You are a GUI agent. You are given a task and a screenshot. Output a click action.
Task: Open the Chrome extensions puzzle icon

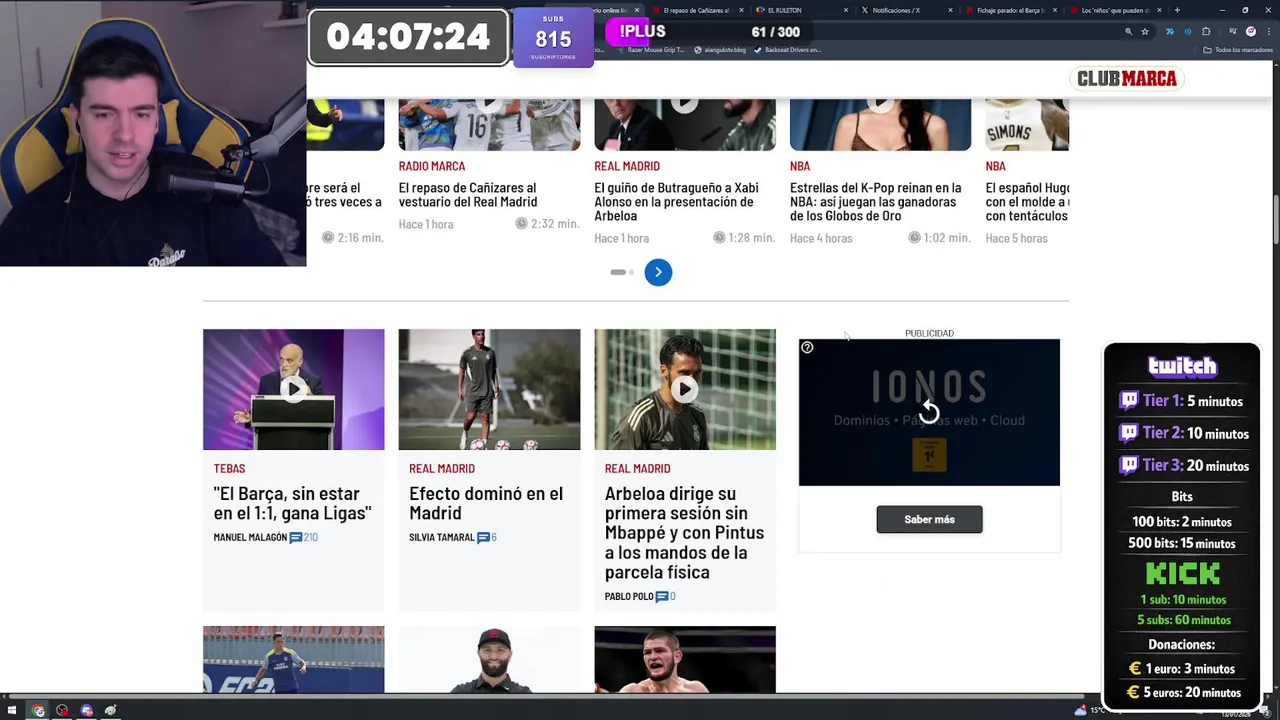pos(1206,31)
